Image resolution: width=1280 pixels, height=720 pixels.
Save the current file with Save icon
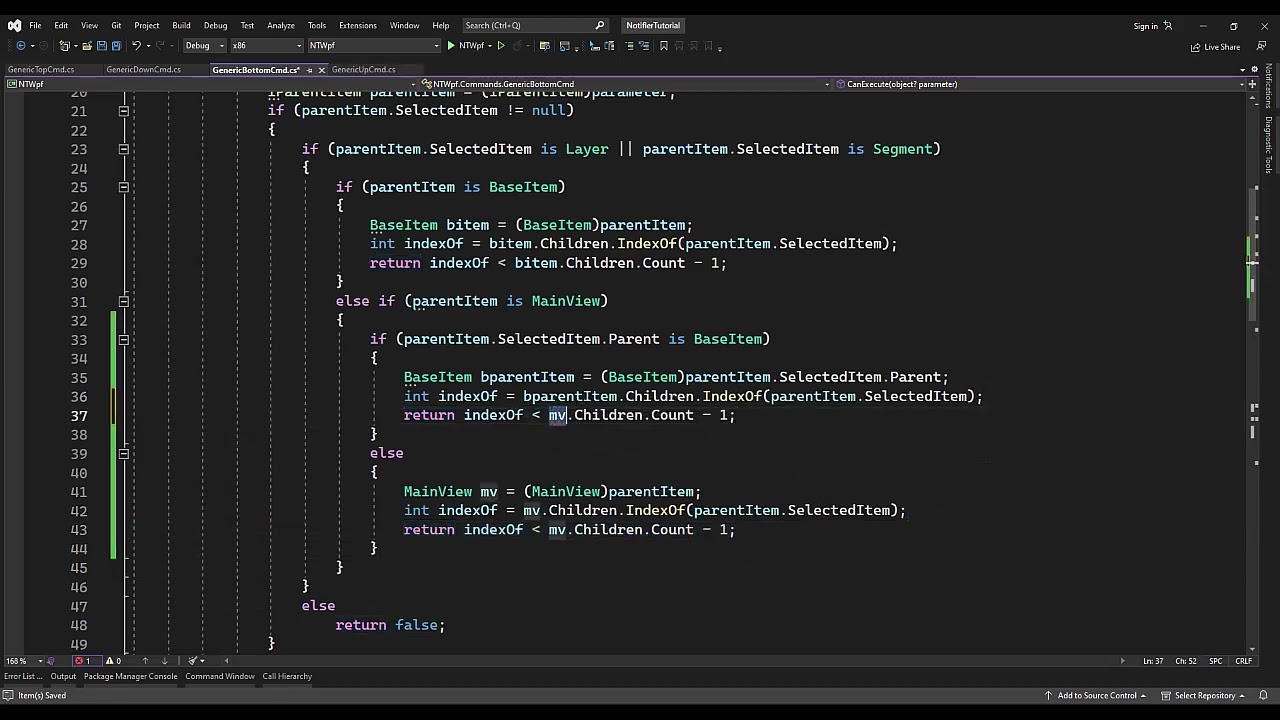click(x=102, y=45)
